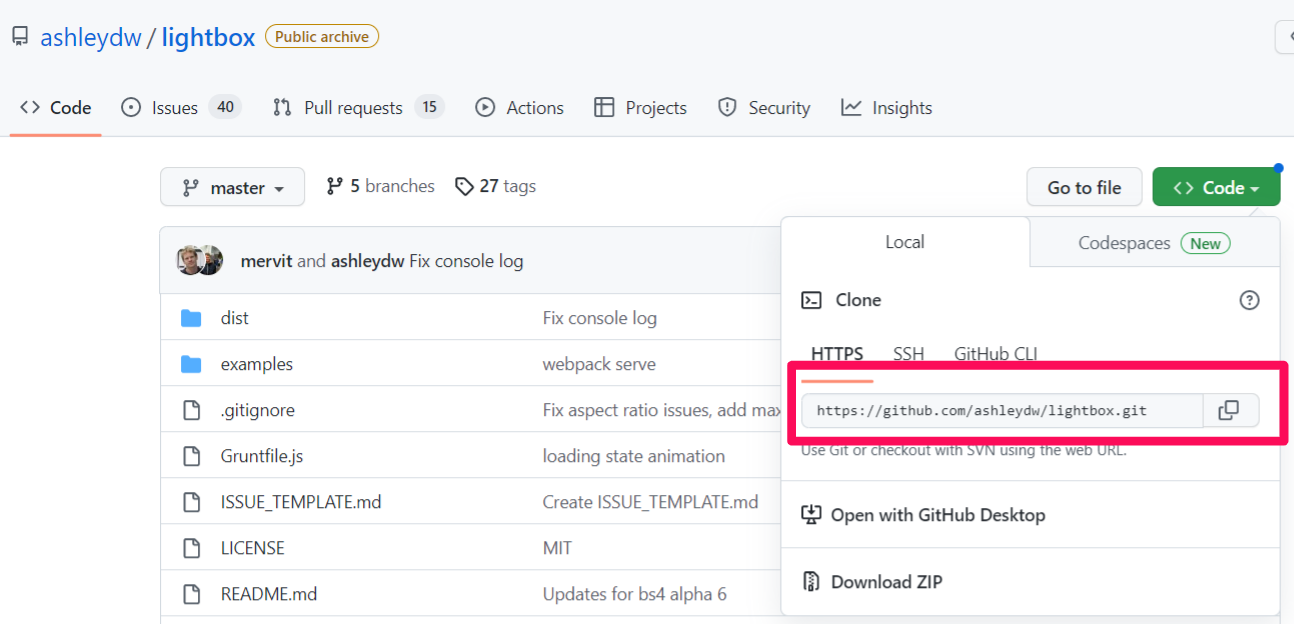Click the LICENSE file icon
The height and width of the screenshot is (624, 1294).
191,548
